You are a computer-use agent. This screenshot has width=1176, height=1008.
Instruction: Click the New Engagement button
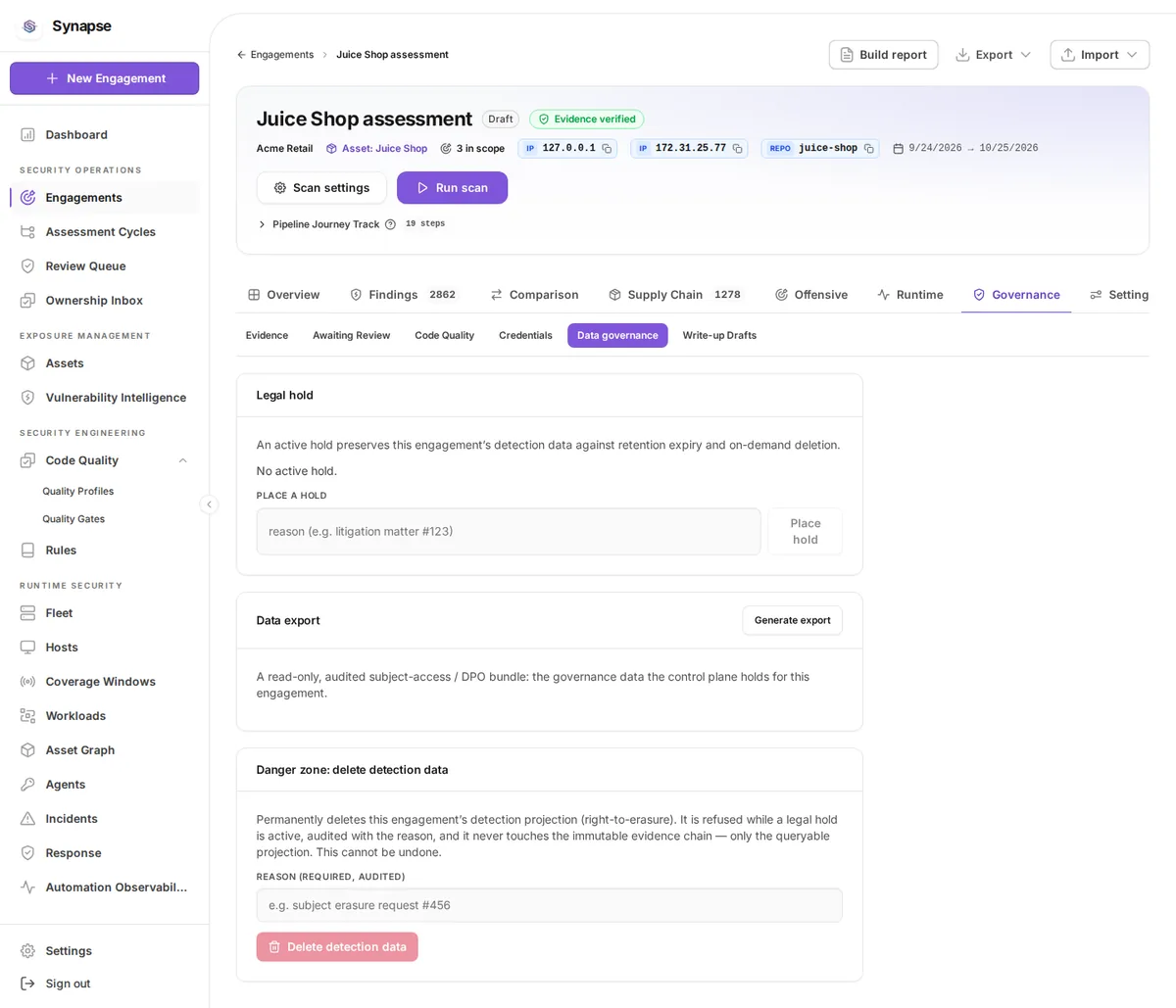coord(104,78)
